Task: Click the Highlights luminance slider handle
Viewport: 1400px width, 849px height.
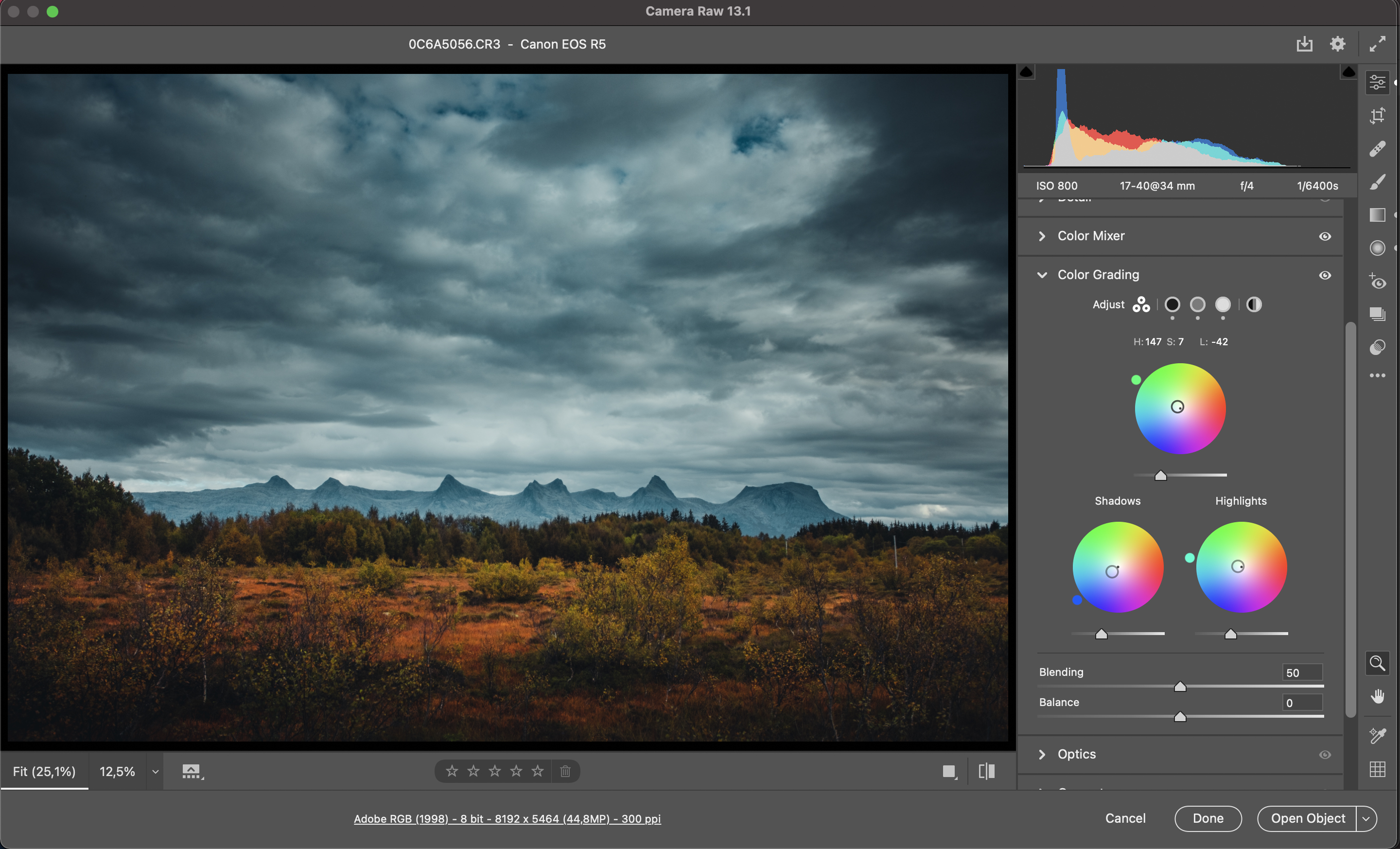Action: [x=1230, y=634]
